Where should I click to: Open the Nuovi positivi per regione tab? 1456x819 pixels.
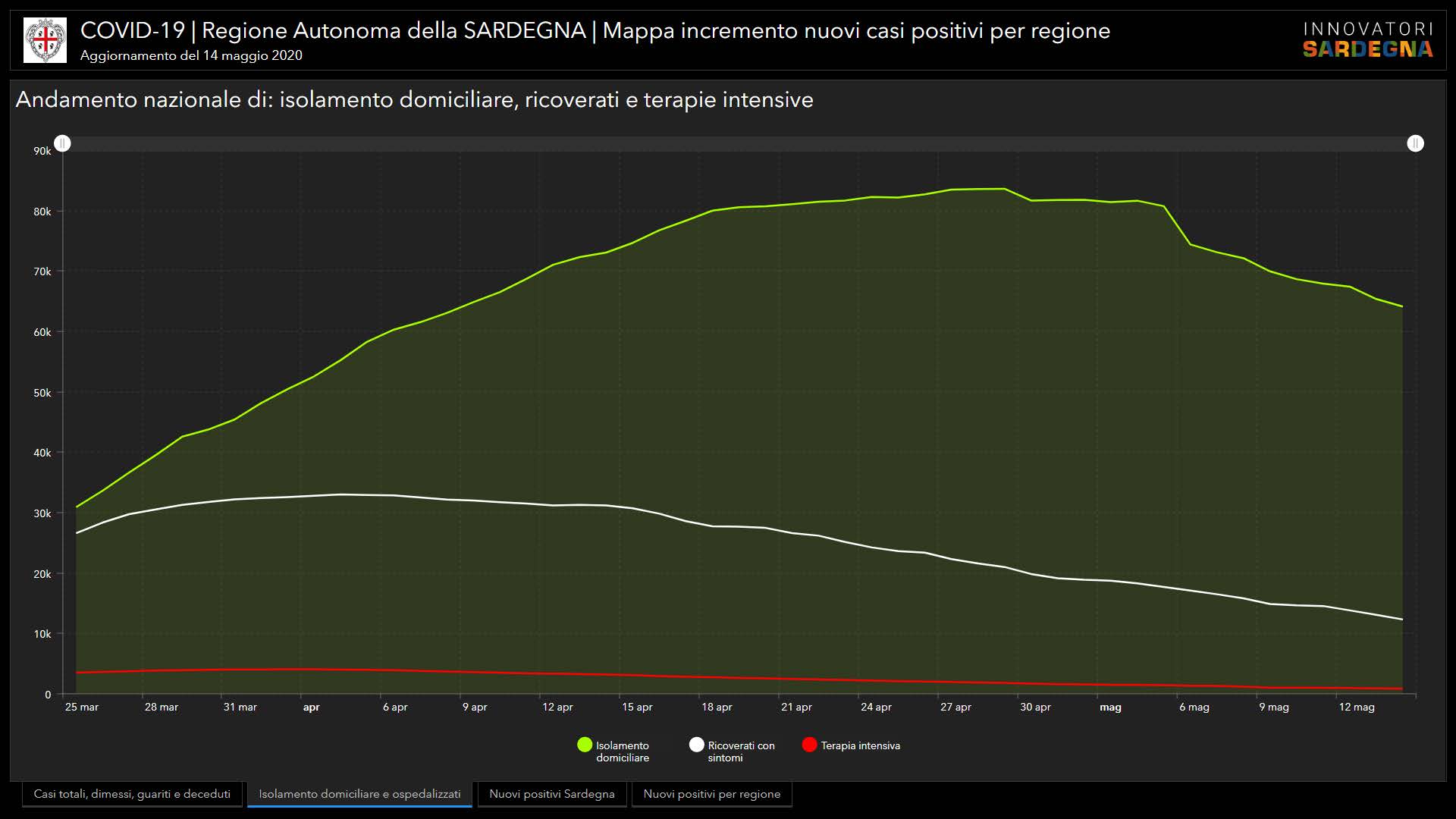711,794
